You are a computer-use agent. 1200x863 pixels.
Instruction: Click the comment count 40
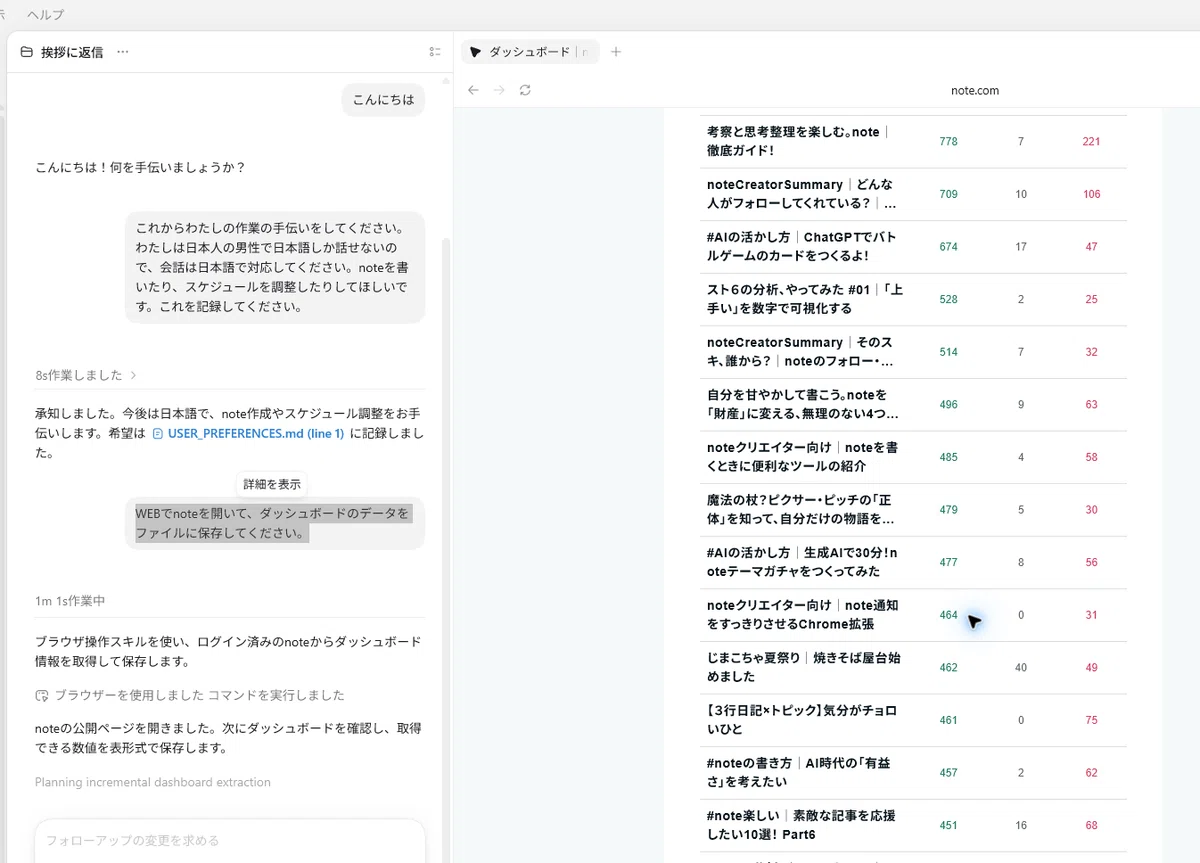tap(1021, 667)
